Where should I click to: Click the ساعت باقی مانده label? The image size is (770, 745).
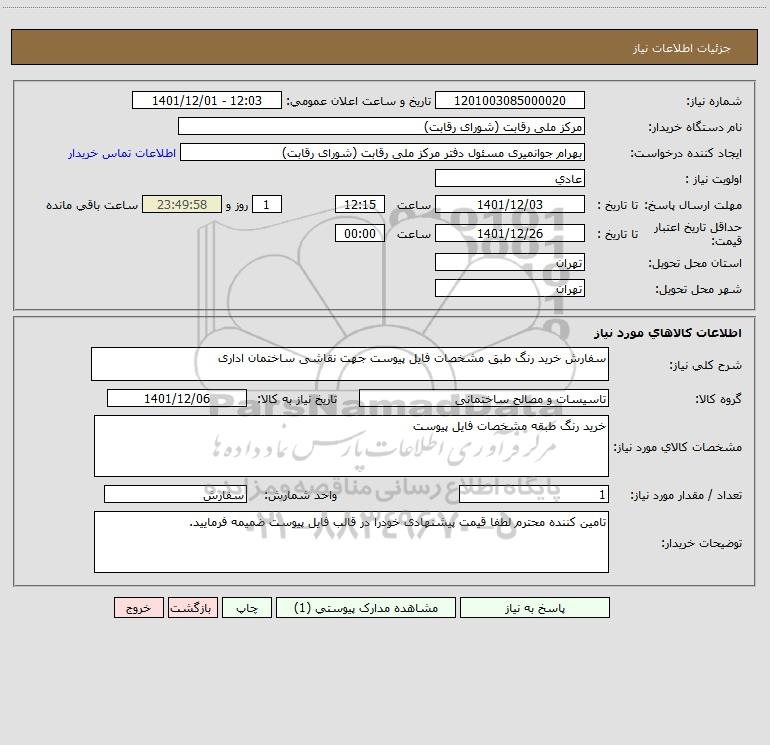(92, 205)
